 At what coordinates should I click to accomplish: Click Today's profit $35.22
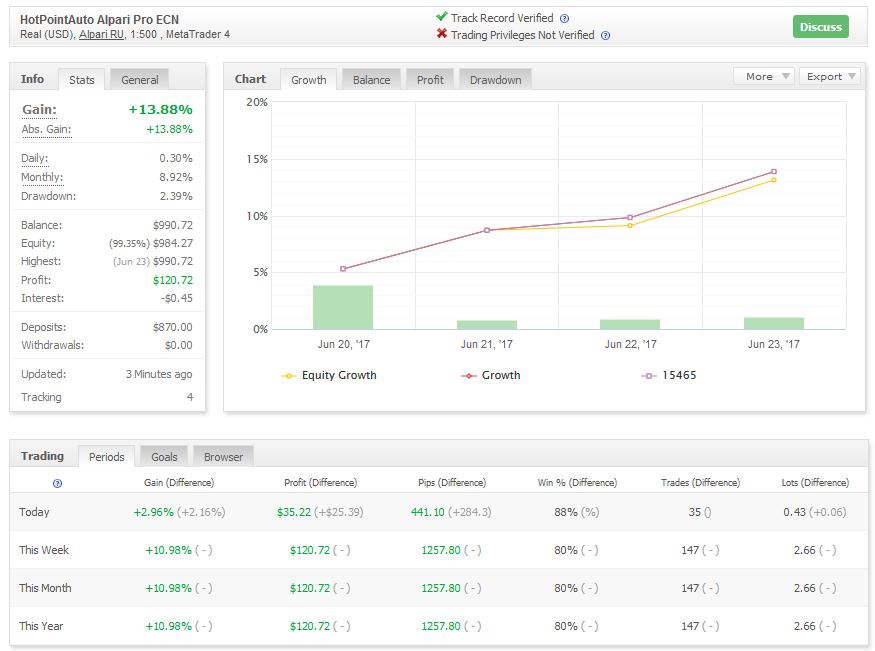[x=294, y=512]
